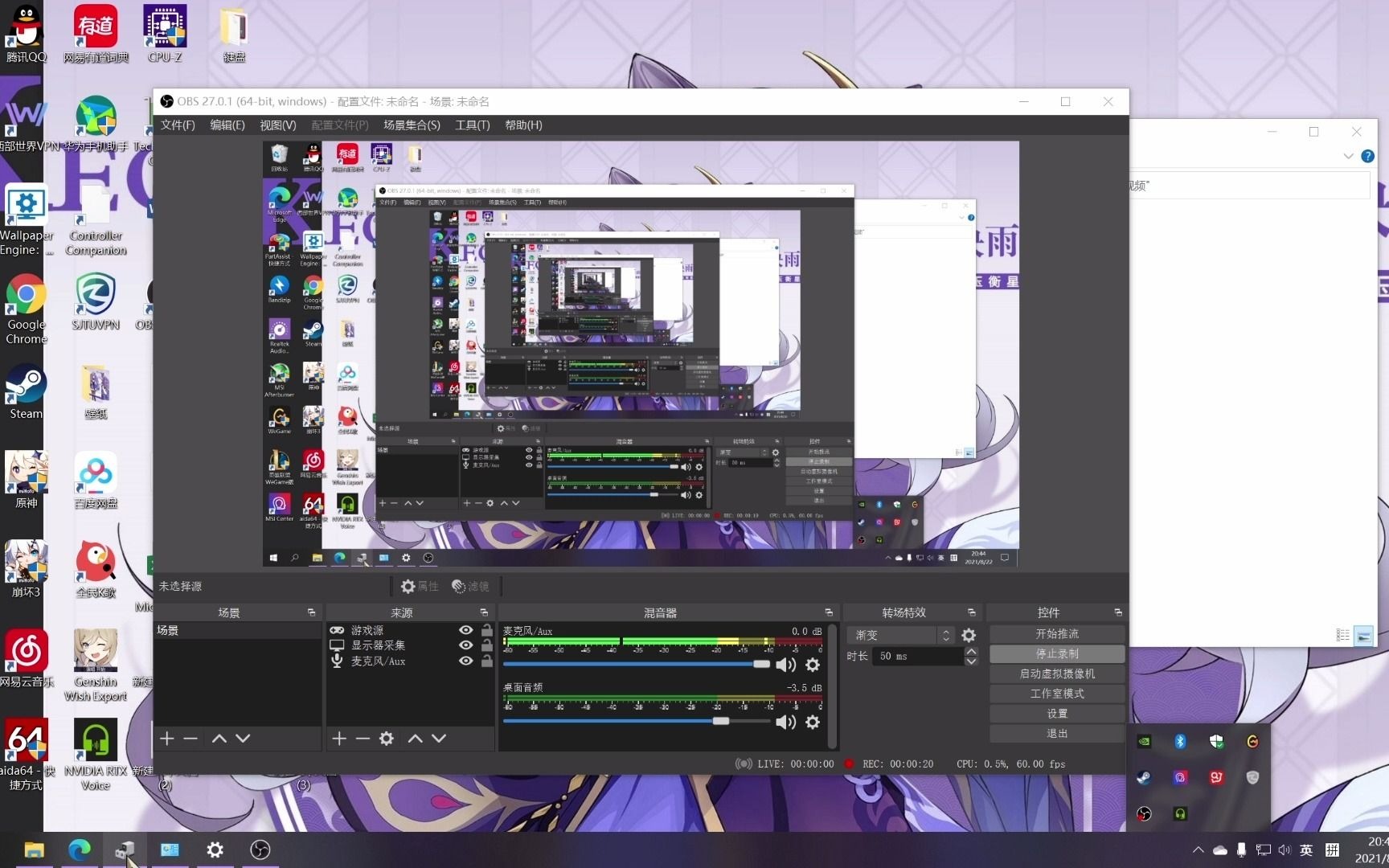Move scene down in 场景 panel
This screenshot has width=1389, height=868.
tap(243, 738)
